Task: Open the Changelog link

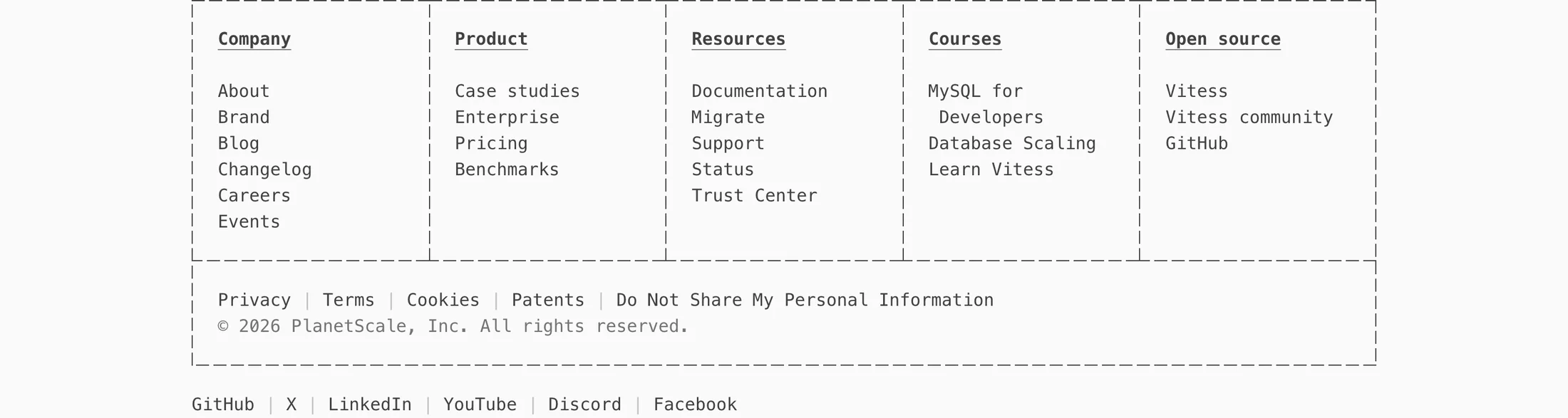Action: pyautogui.click(x=264, y=169)
